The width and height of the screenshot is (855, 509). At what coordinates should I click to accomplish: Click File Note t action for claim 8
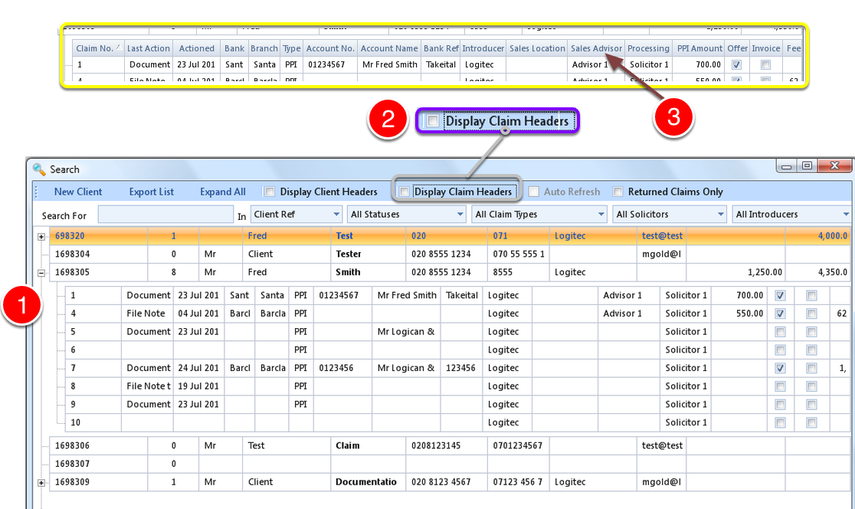(148, 386)
